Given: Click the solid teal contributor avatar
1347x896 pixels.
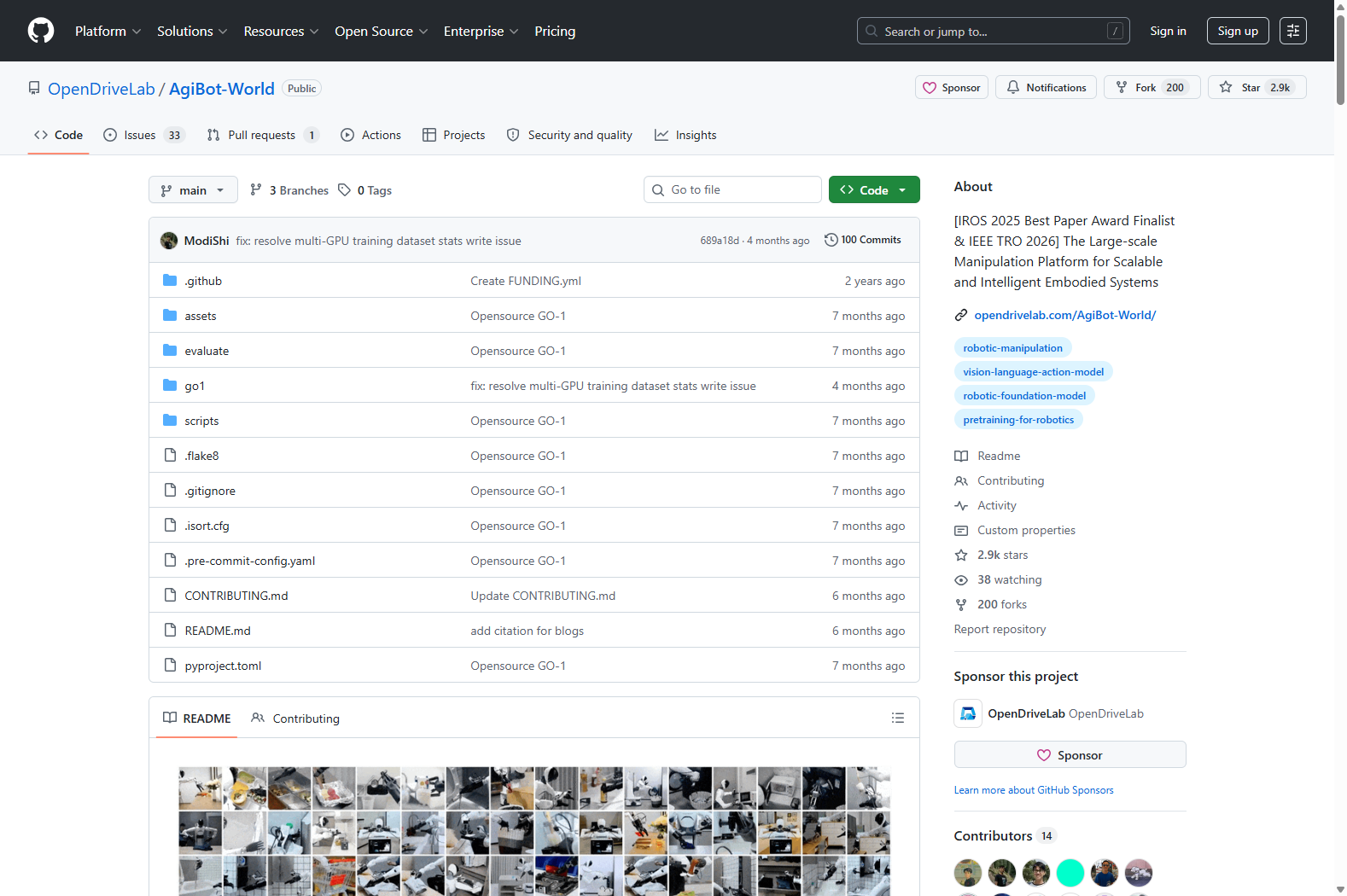Looking at the screenshot, I should (x=1070, y=873).
